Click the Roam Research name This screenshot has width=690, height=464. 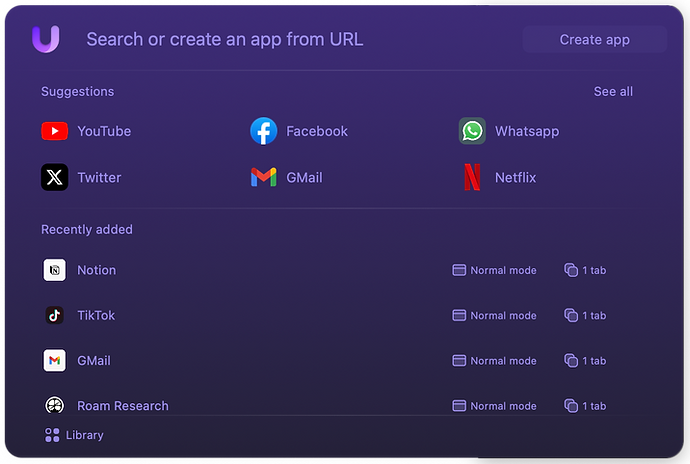pos(123,405)
